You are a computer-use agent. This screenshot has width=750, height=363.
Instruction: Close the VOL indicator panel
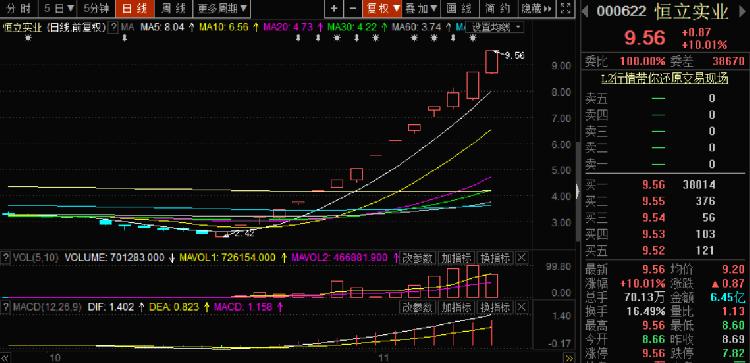(522, 258)
